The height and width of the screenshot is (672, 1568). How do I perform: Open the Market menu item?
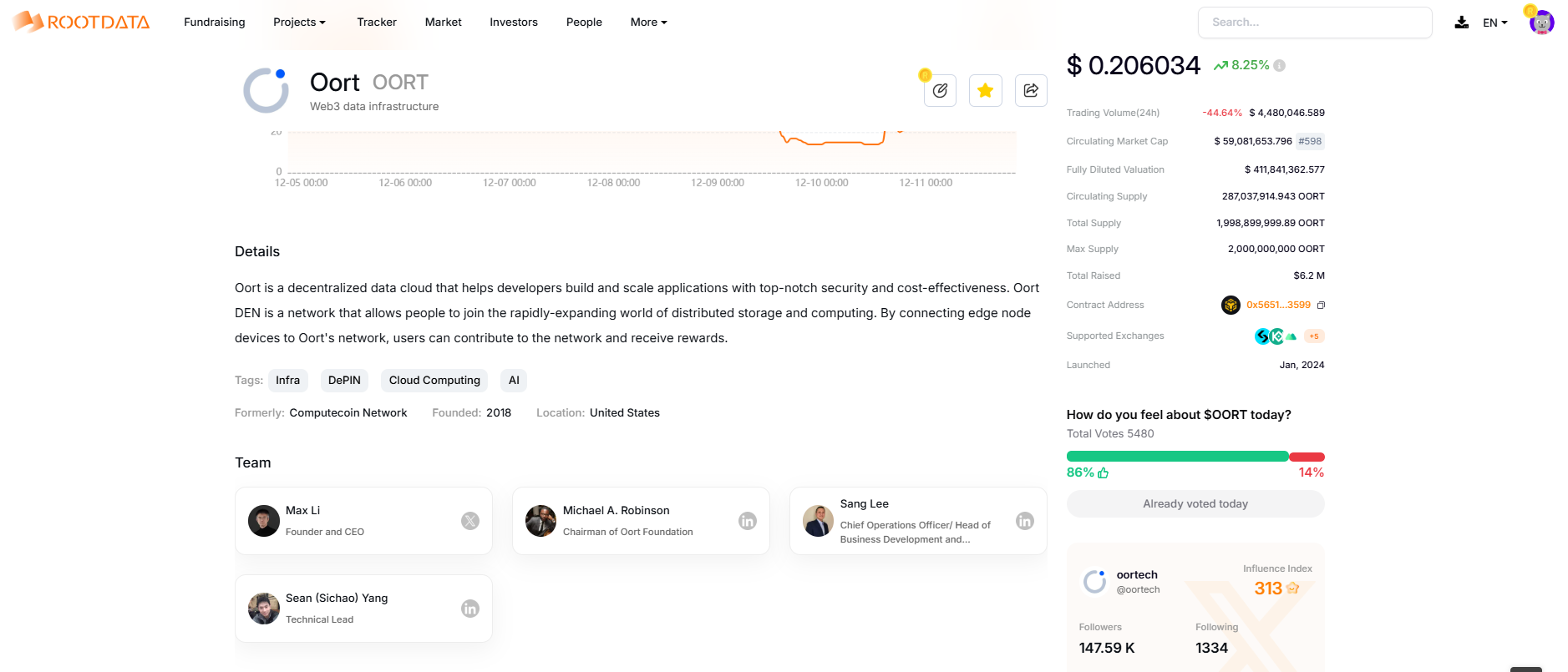[x=444, y=23]
